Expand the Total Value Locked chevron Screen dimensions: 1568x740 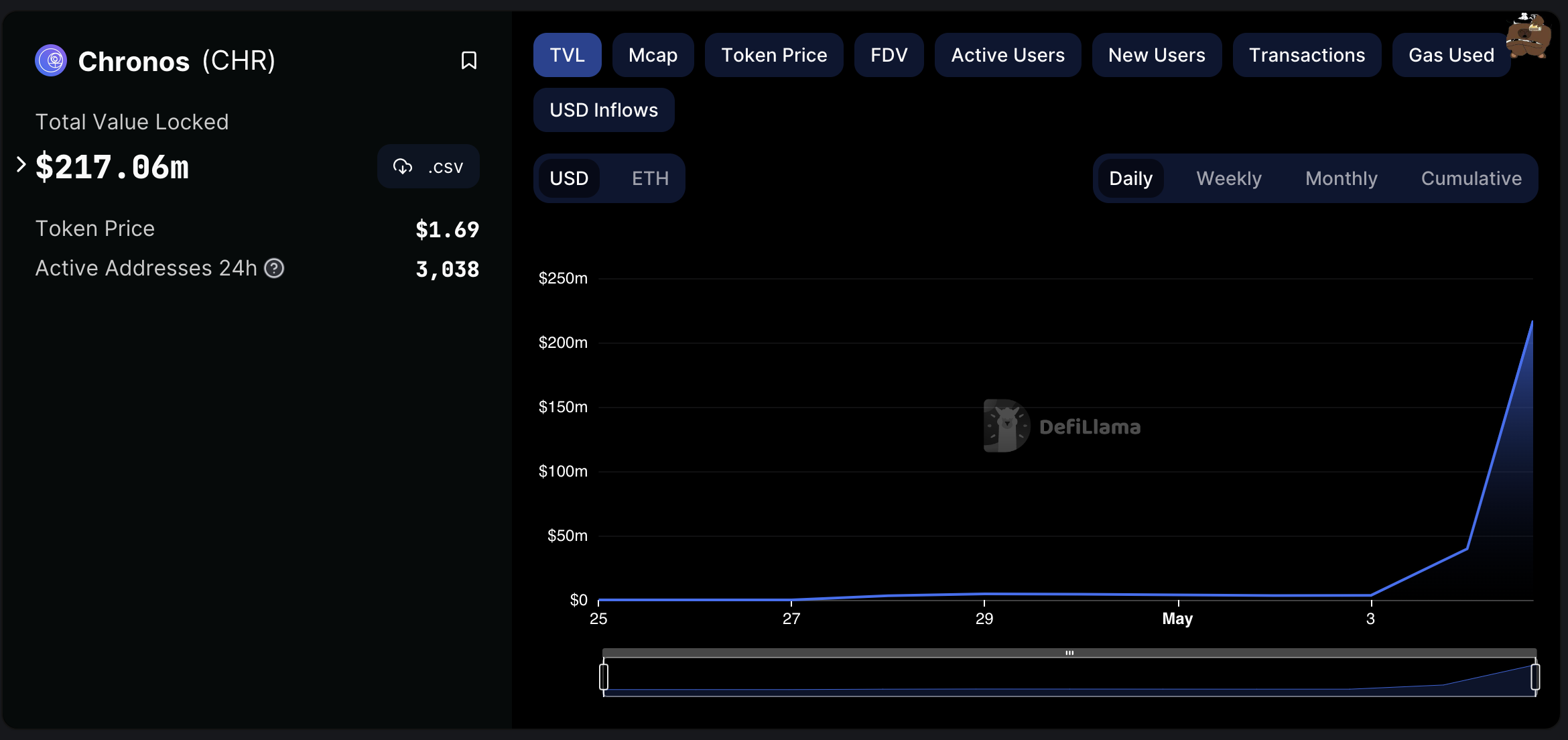tap(21, 165)
